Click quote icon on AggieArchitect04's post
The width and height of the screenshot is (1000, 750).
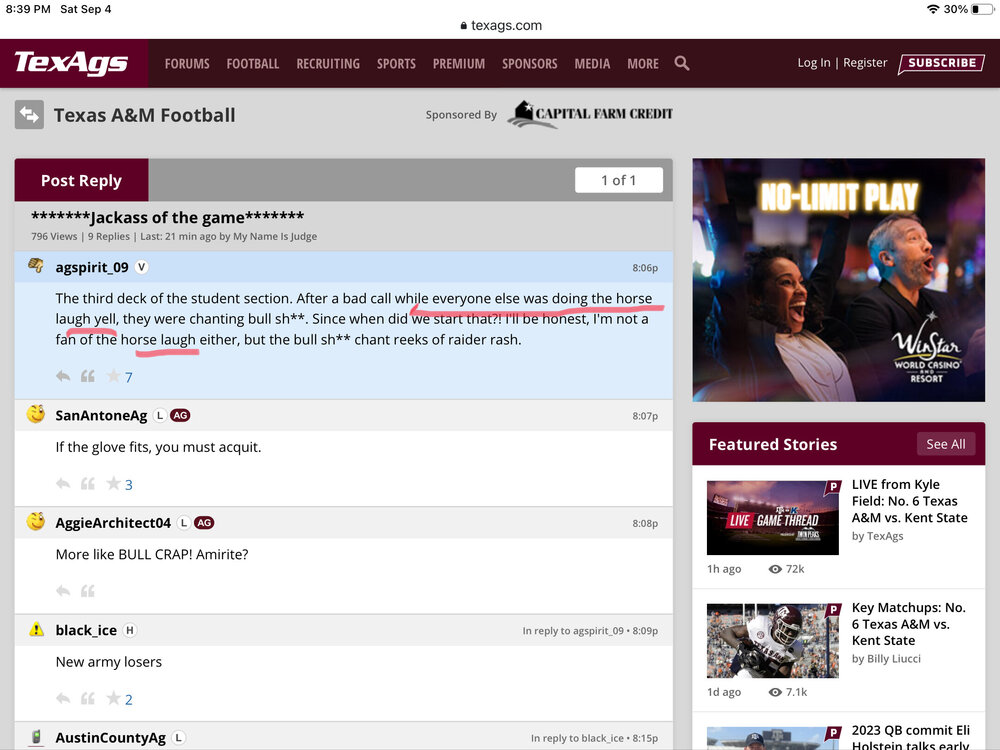88,591
